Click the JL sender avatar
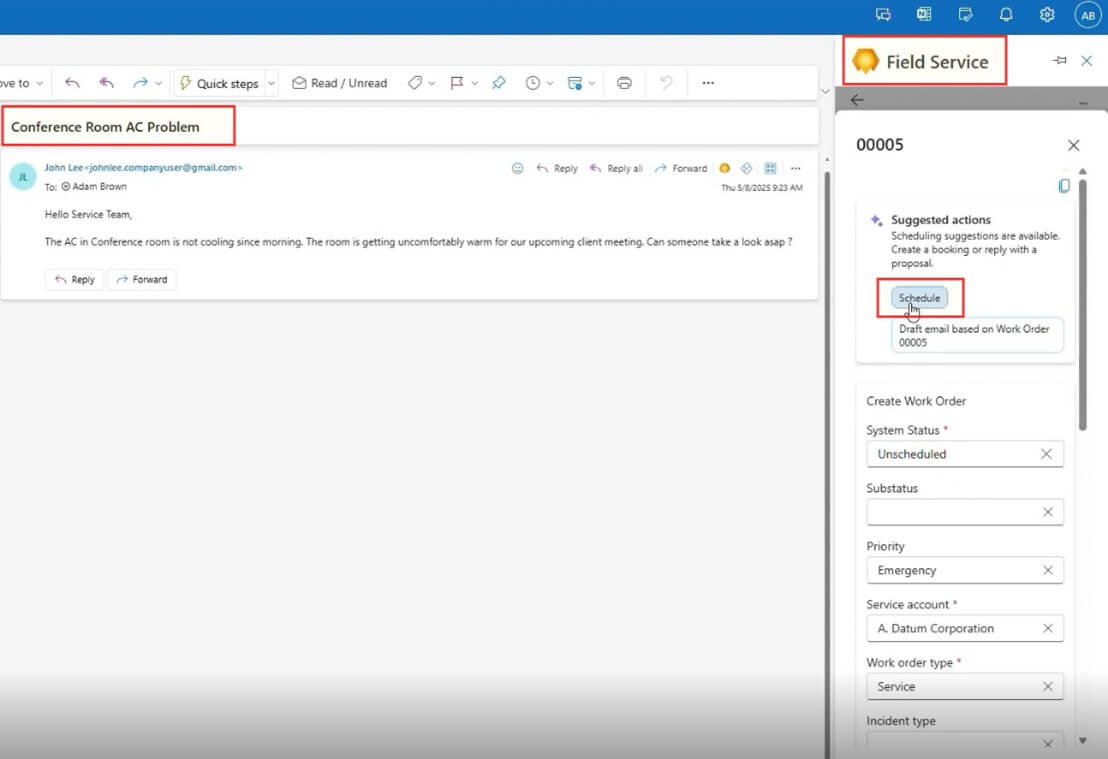The height and width of the screenshot is (759, 1108). coord(23,177)
